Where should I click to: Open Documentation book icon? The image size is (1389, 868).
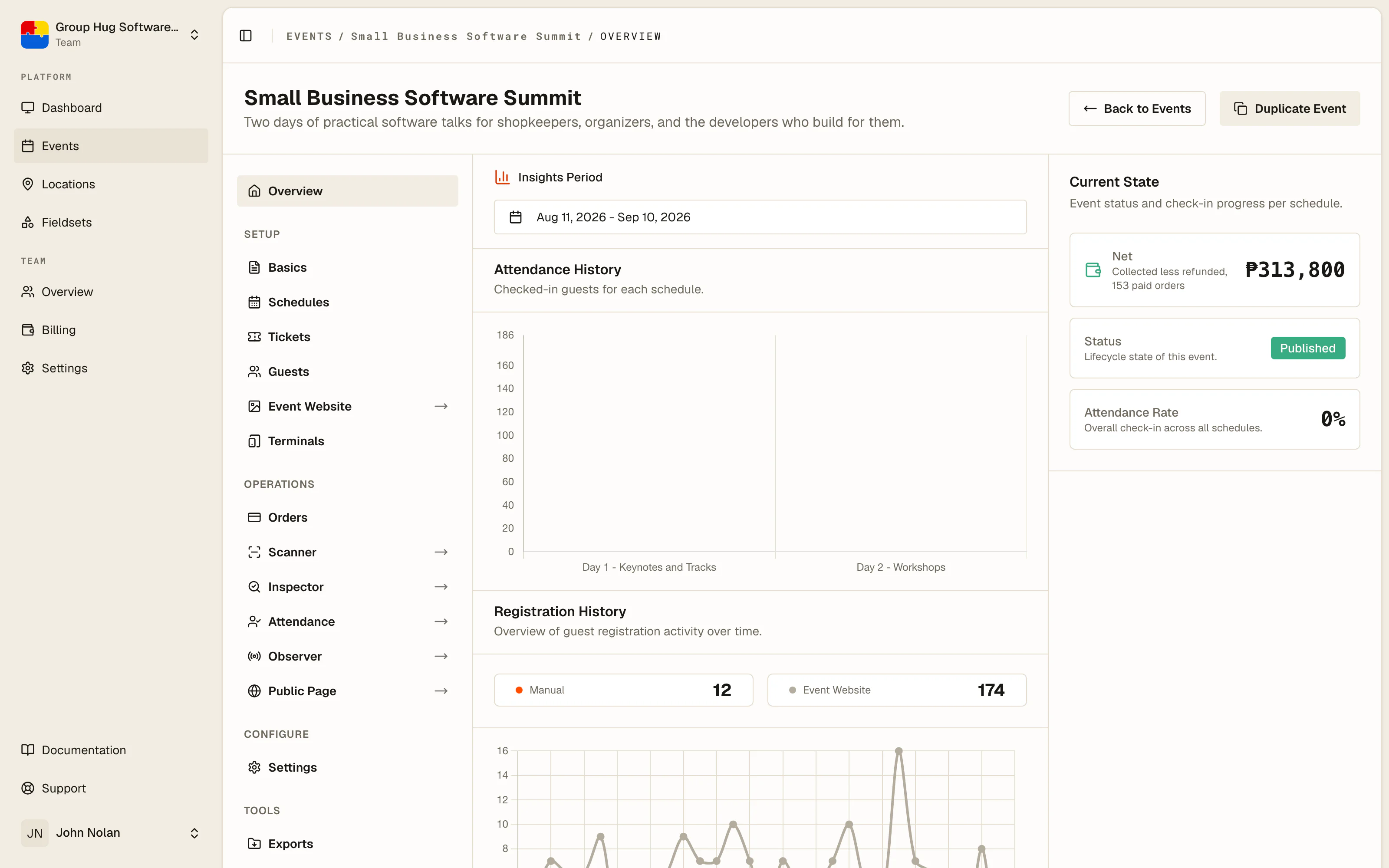click(x=27, y=750)
